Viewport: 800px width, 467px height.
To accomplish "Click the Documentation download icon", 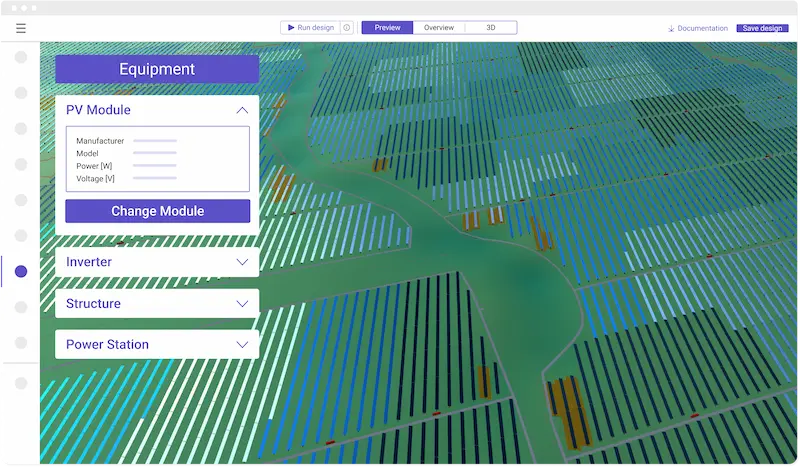I will point(671,28).
